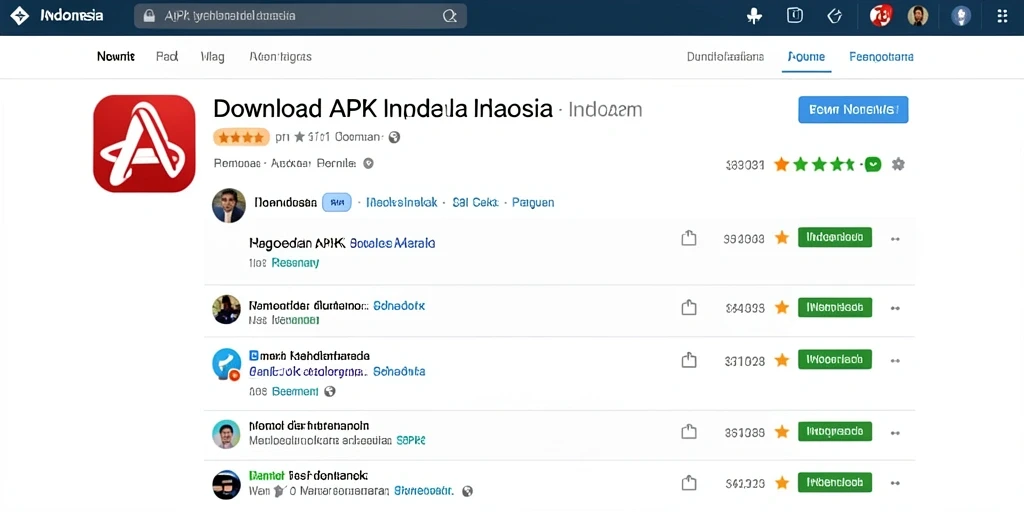Click the round icon after Pernile
Image resolution: width=1024 pixels, height=512 pixels.
pos(368,163)
